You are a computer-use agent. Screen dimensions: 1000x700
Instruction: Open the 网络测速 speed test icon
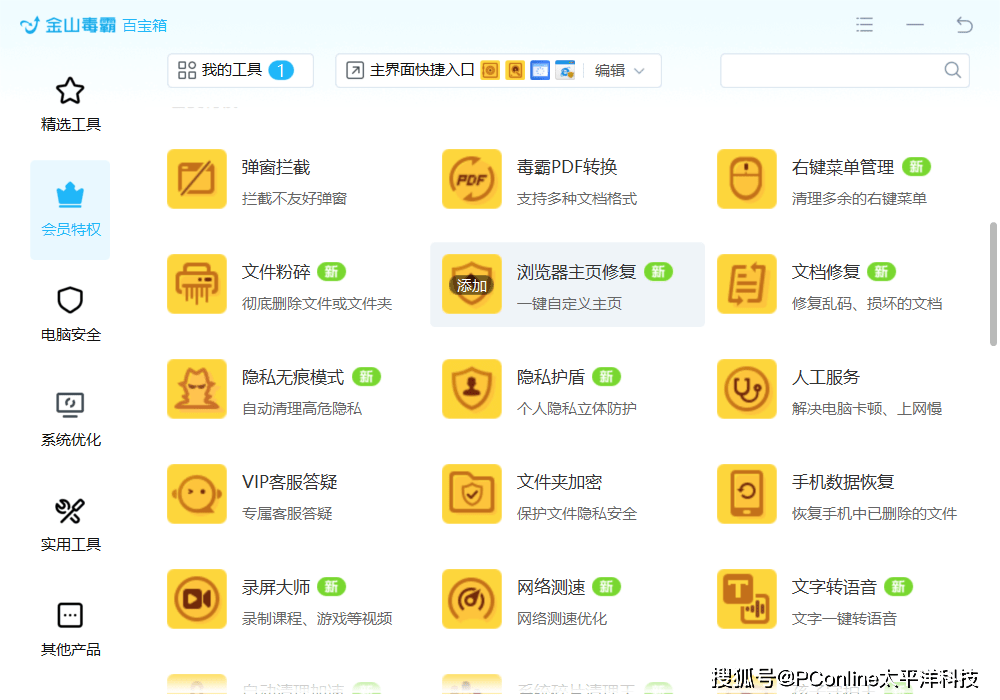click(471, 599)
